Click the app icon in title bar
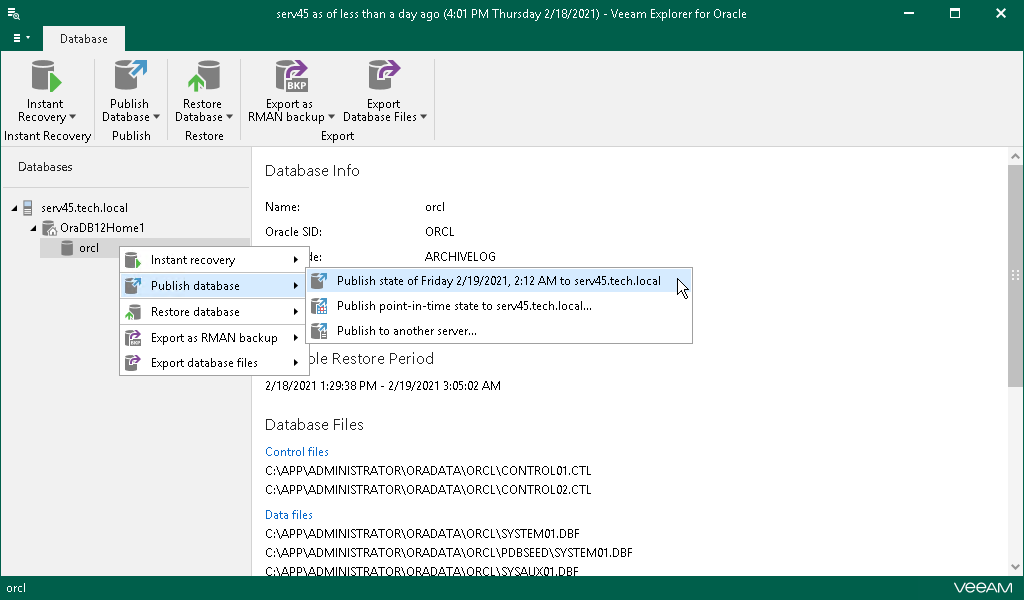This screenshot has height=600, width=1024. pos(13,13)
